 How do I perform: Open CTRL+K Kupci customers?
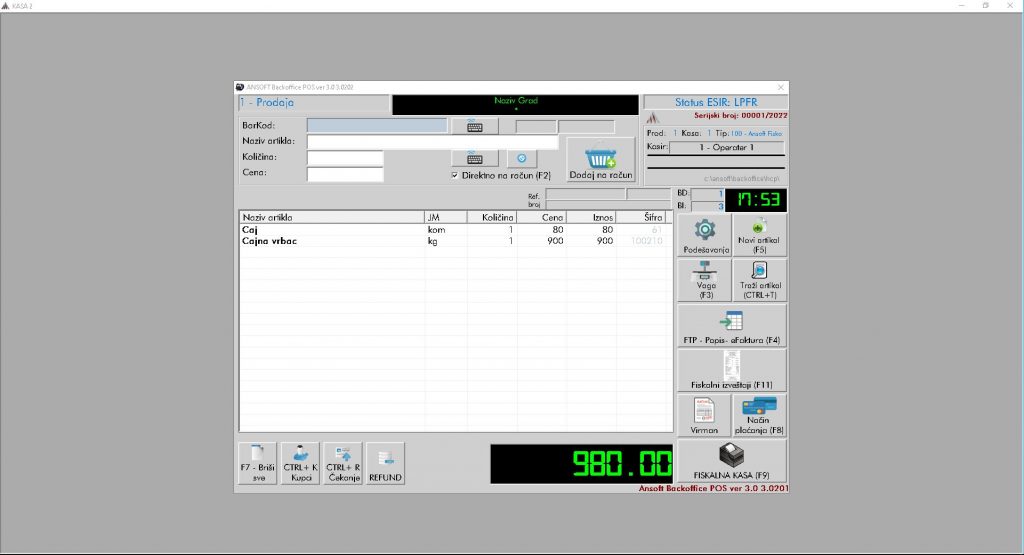300,464
